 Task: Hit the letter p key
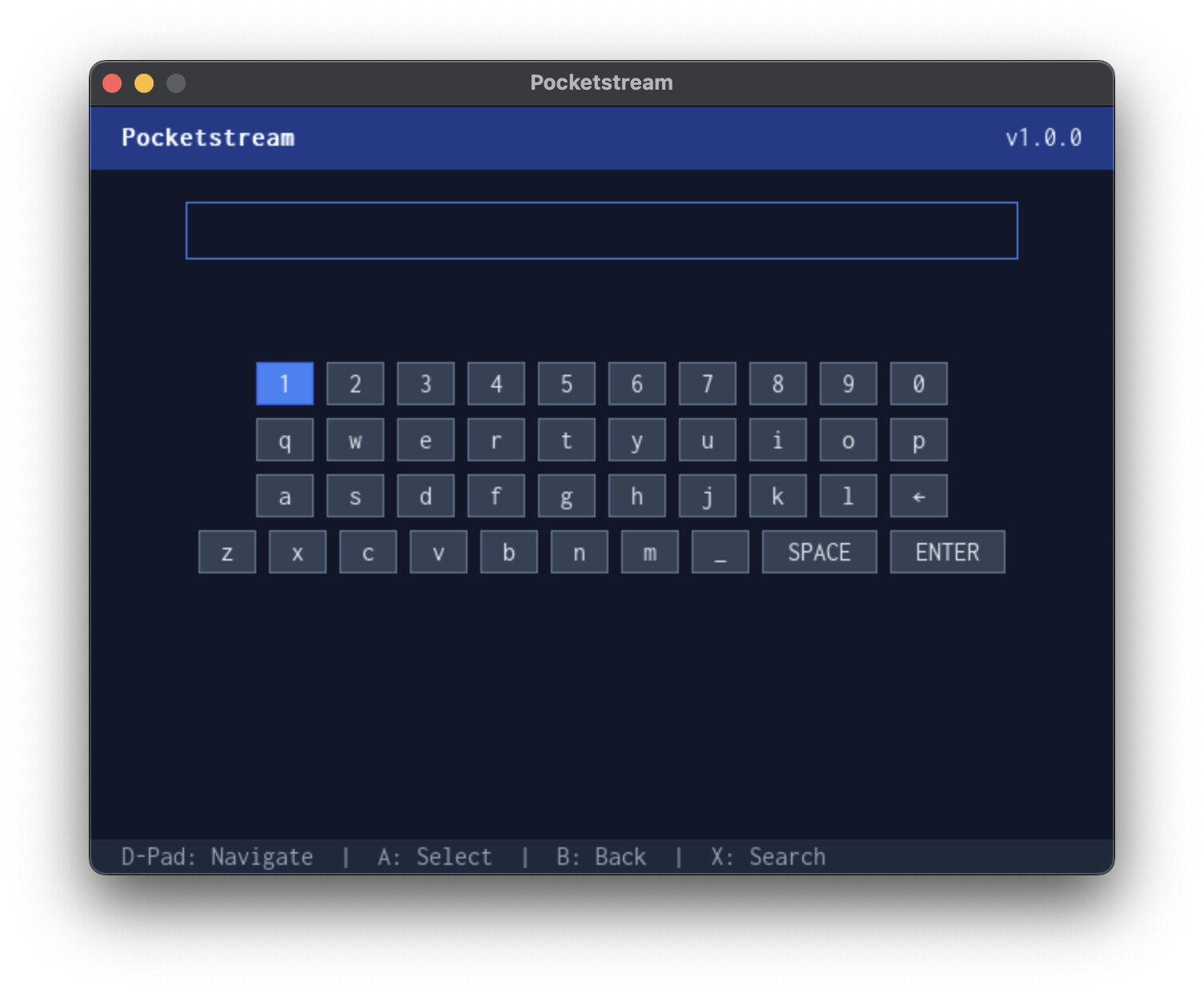918,440
